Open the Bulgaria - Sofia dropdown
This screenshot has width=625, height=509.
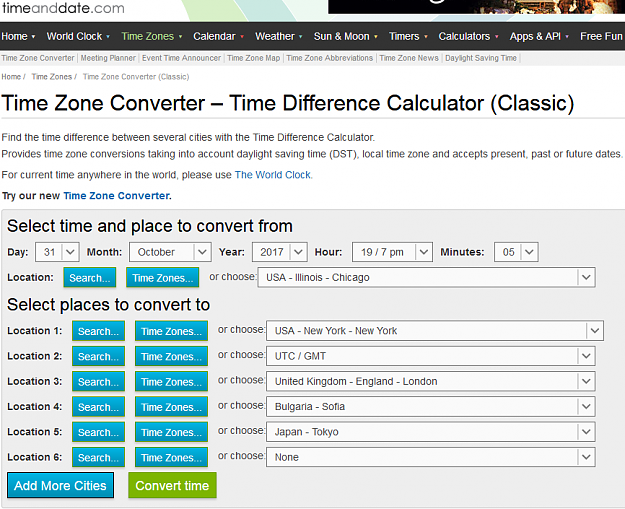431,407
